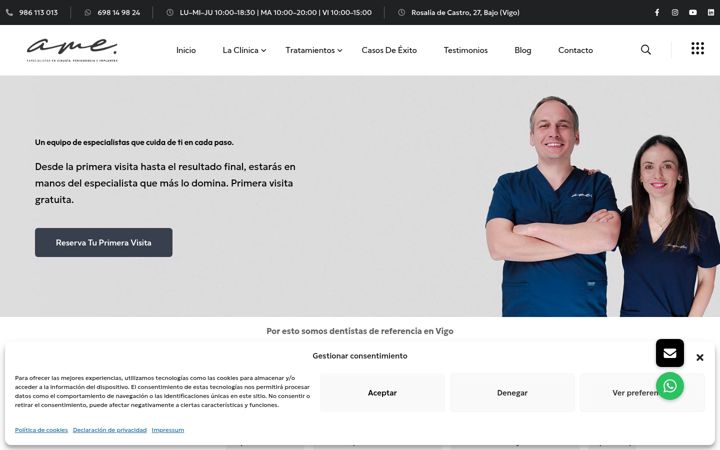Open the dotted grid menu icon

coord(698,48)
